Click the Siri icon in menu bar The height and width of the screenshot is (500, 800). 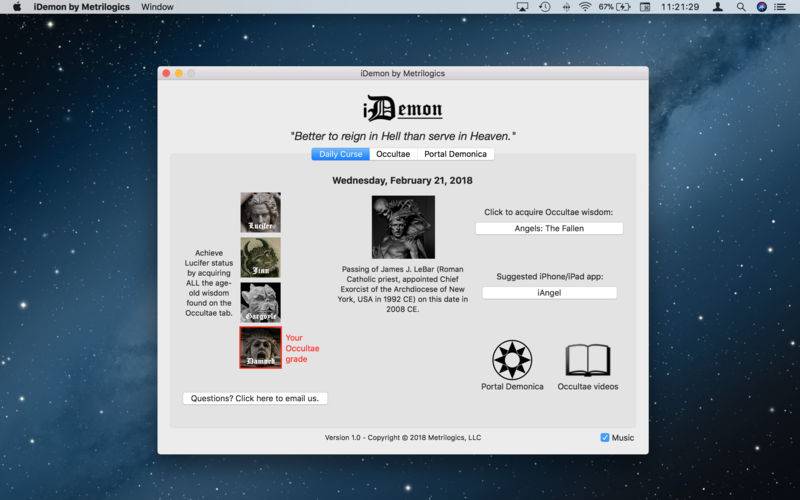[761, 7]
